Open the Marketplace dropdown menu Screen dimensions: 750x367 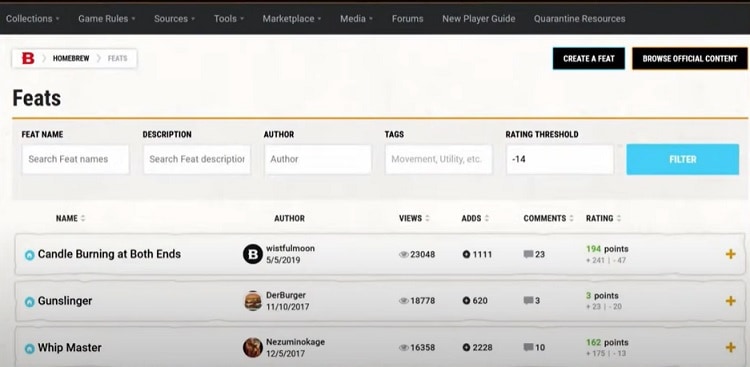pyautogui.click(x=292, y=19)
